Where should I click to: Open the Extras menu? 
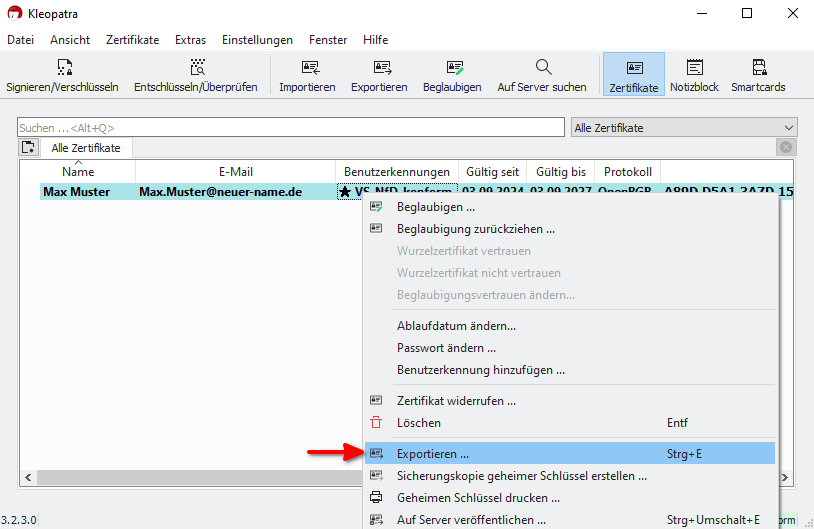coord(191,40)
